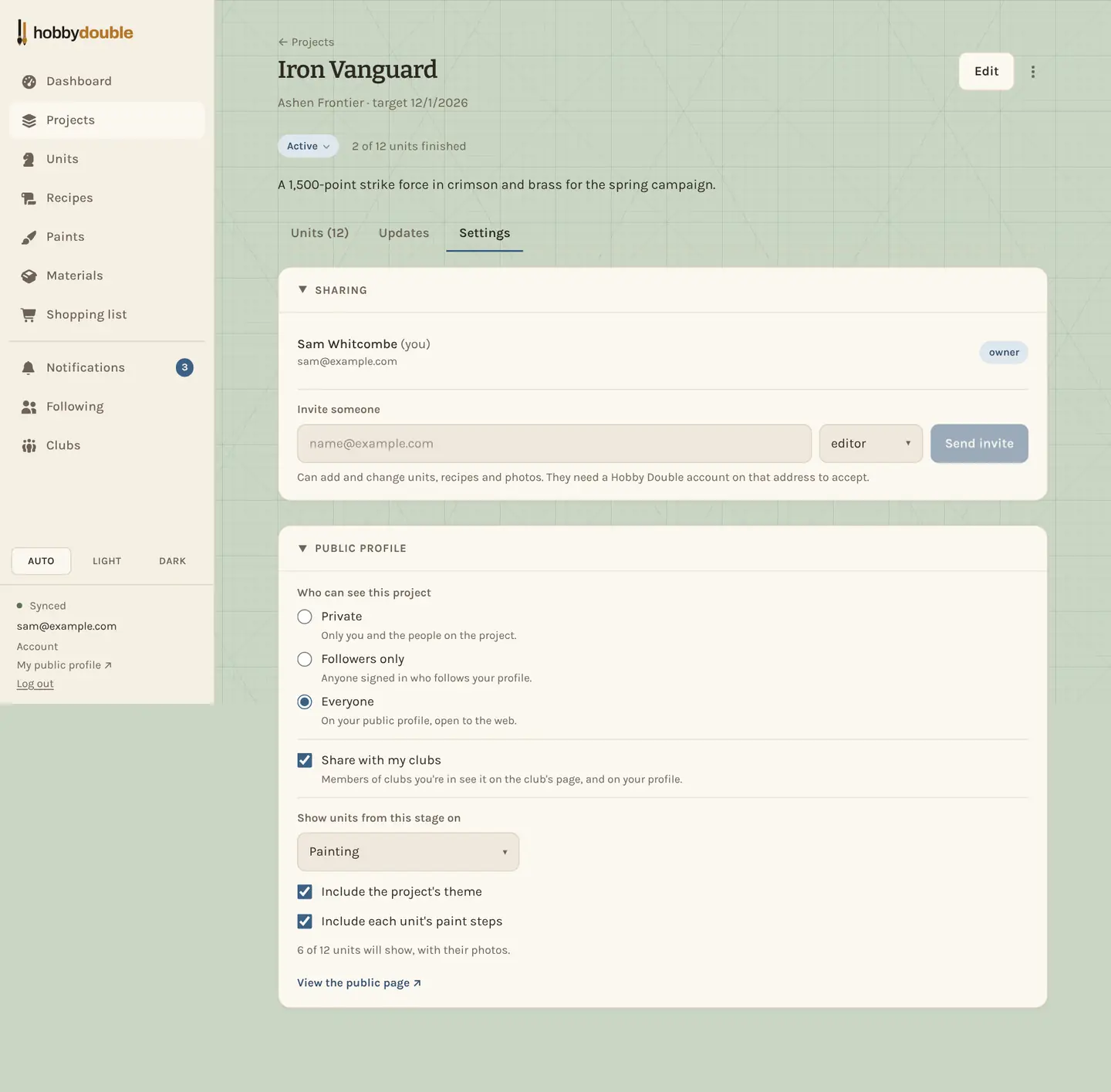Switch to the Units (12) tab
The image size is (1111, 1092).
tap(319, 233)
